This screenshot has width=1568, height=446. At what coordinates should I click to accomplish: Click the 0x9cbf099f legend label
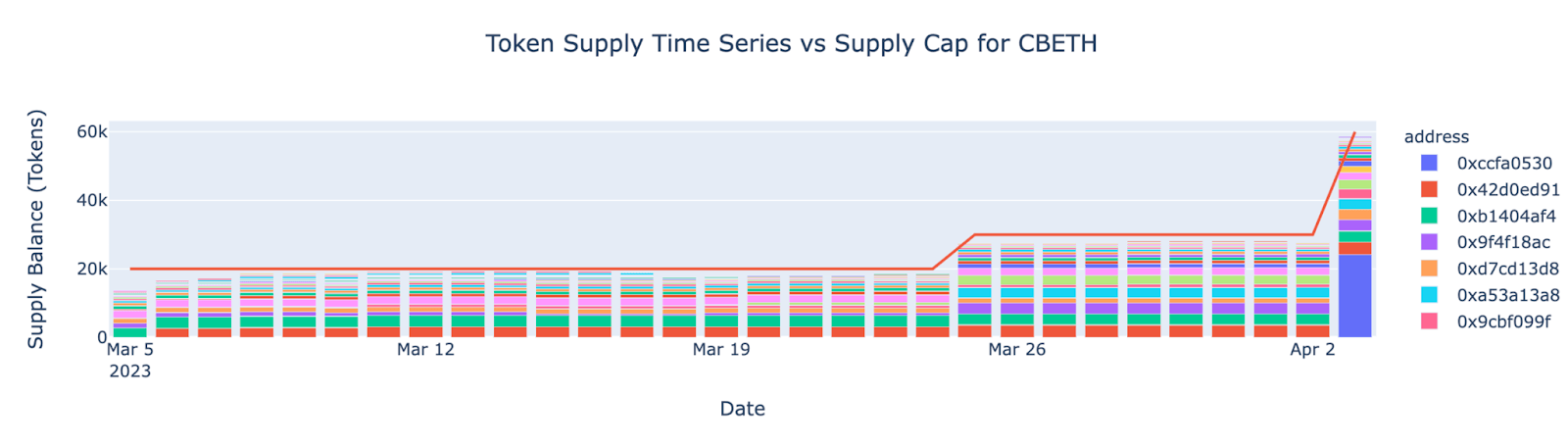coord(1503,322)
